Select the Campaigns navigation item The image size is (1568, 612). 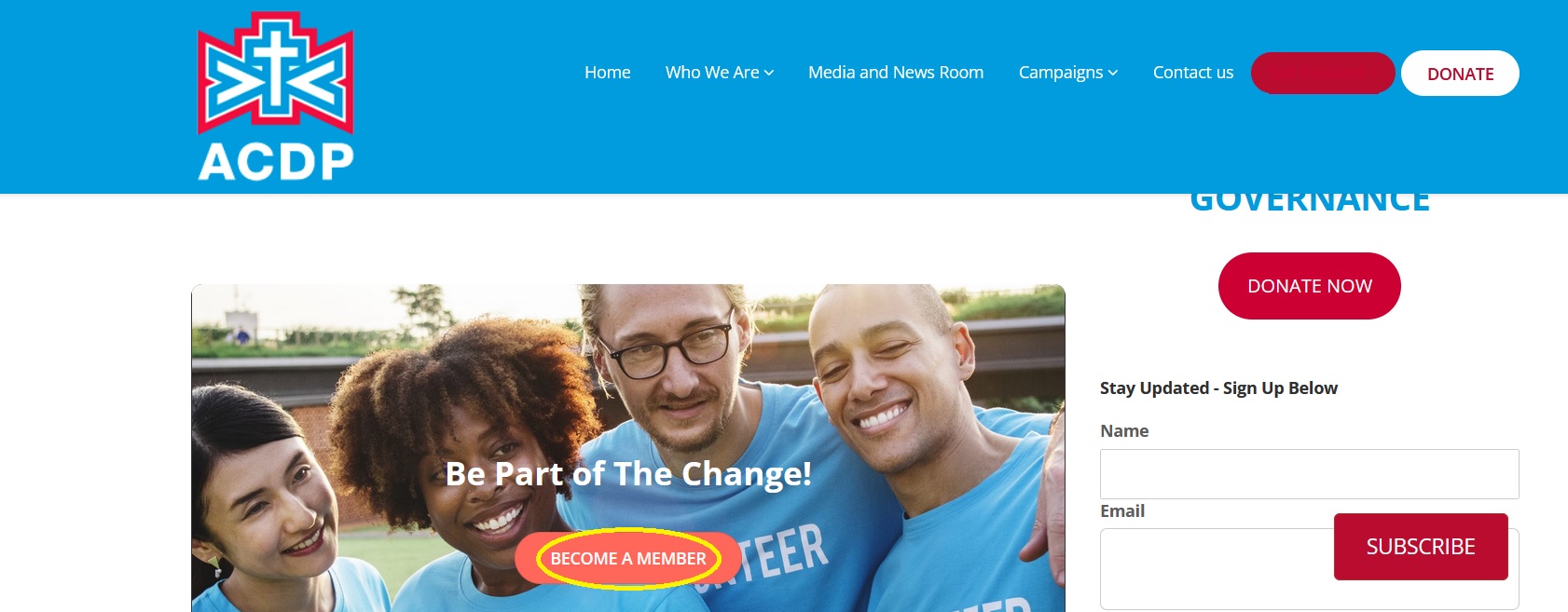(1061, 73)
